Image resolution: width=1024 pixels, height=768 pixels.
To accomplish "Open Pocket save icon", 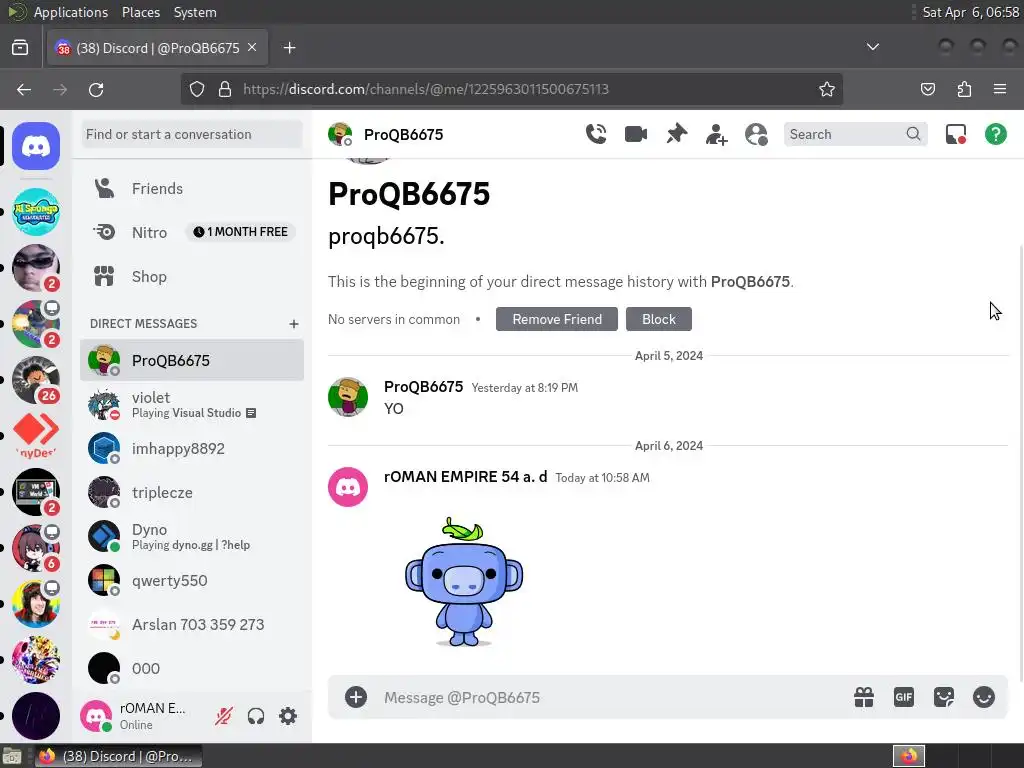I will (928, 89).
